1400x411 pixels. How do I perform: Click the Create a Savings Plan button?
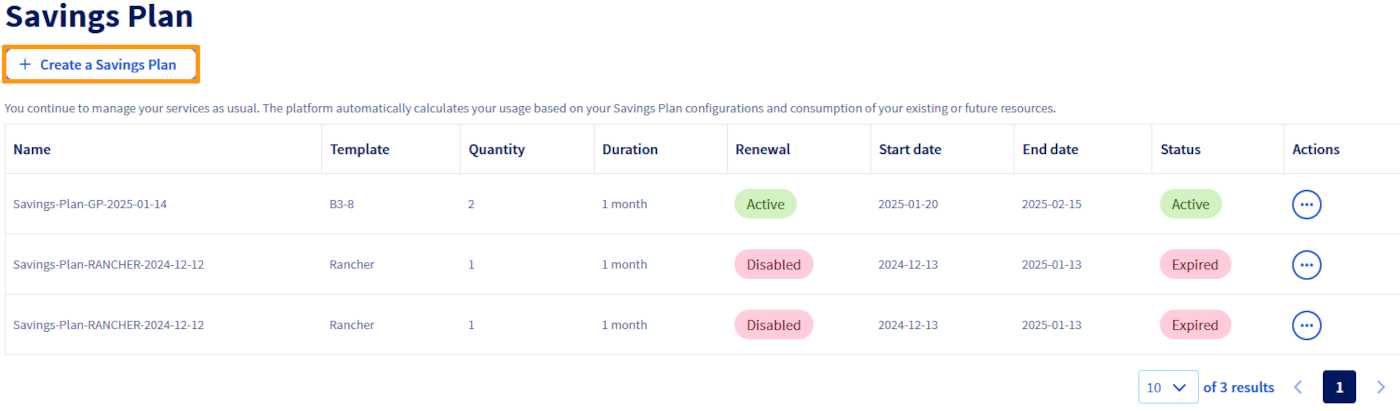101,64
